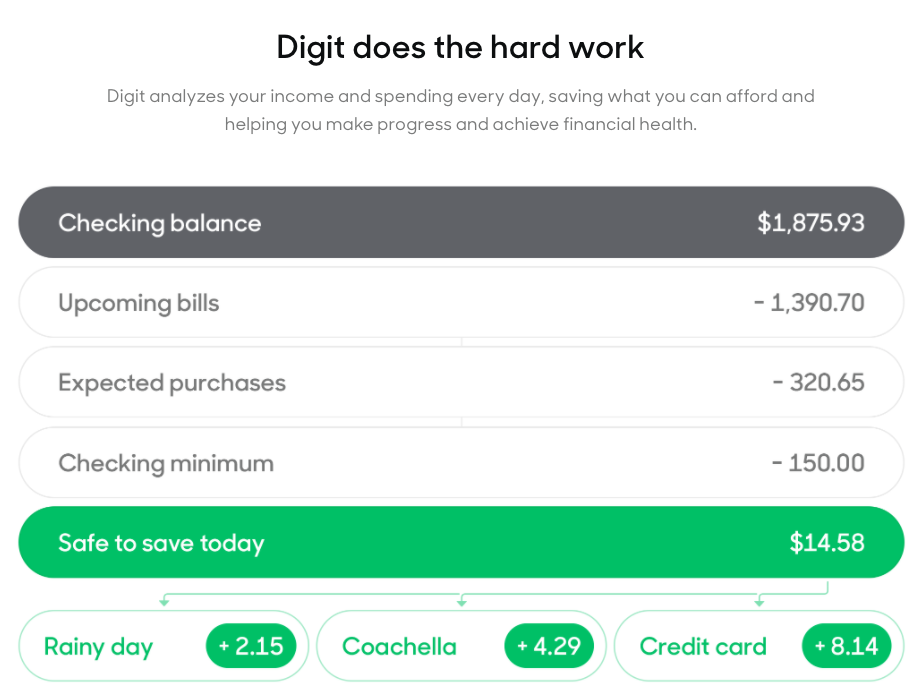Click the + 2.15 badge
This screenshot has width=914, height=696.
click(251, 646)
